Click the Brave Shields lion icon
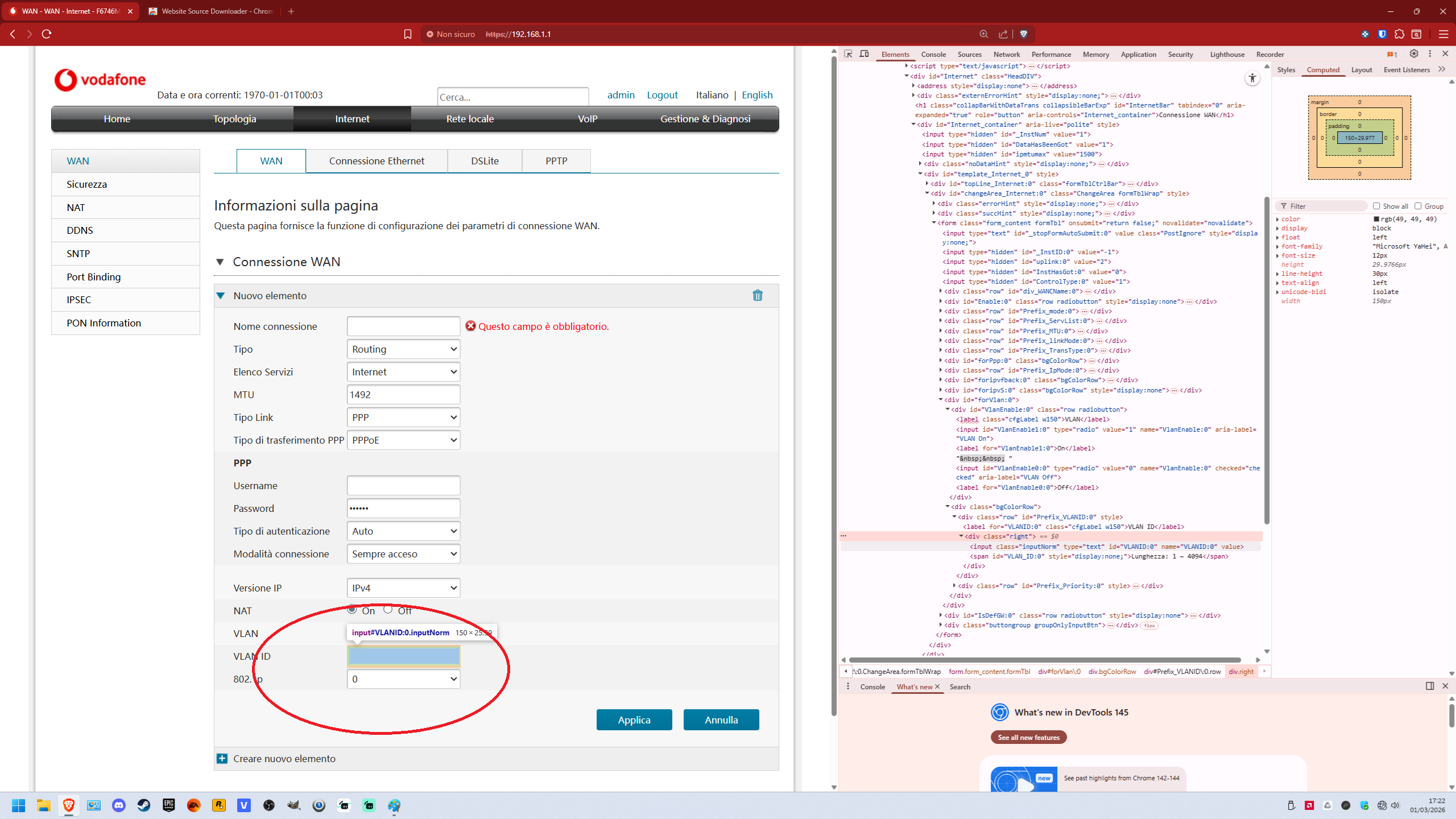This screenshot has width=1456, height=819. (1024, 34)
